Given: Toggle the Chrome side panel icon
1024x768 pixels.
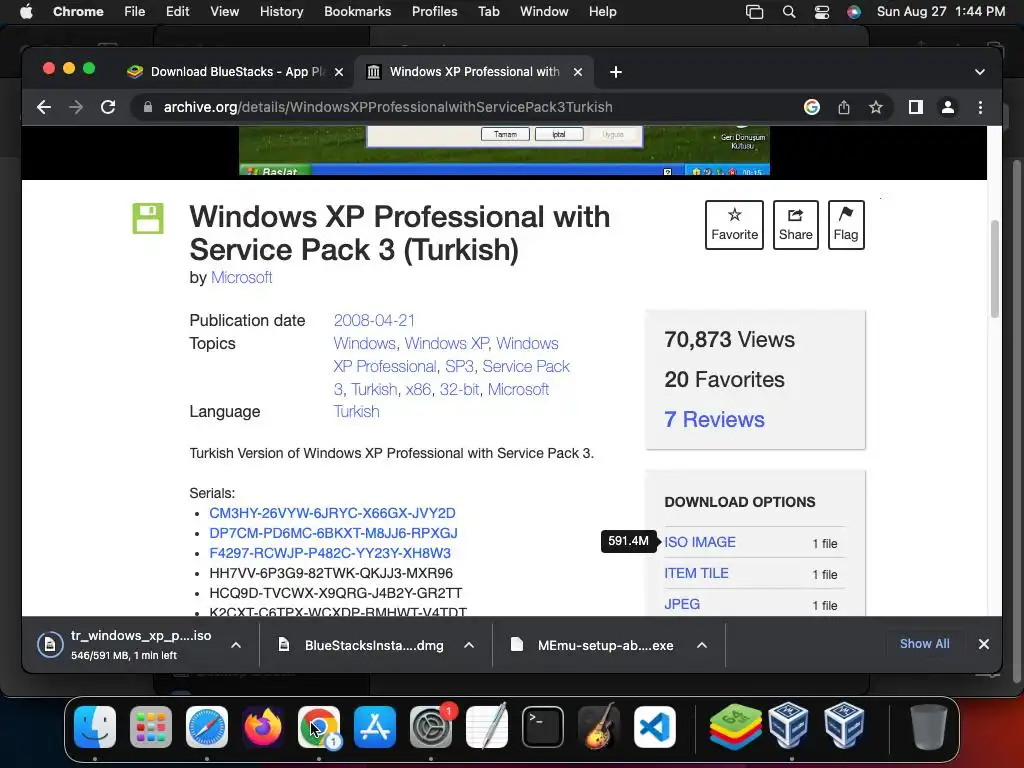Looking at the screenshot, I should (x=916, y=107).
